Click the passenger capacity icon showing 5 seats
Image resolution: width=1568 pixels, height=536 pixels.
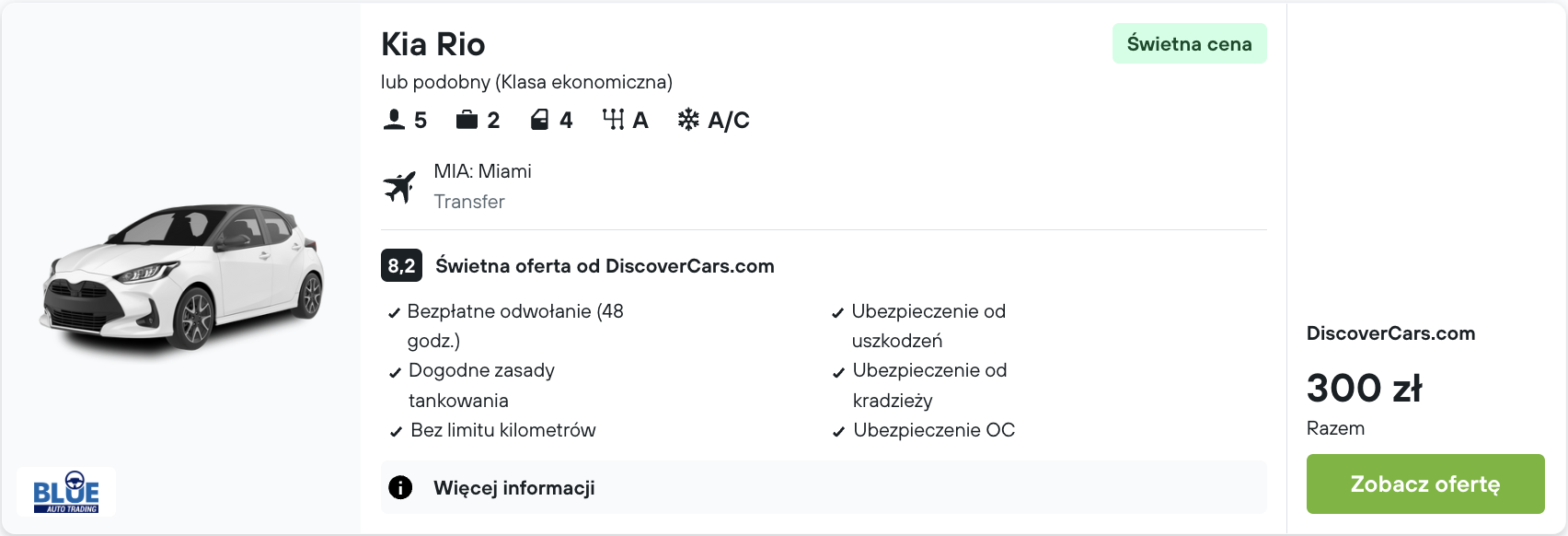(x=394, y=118)
